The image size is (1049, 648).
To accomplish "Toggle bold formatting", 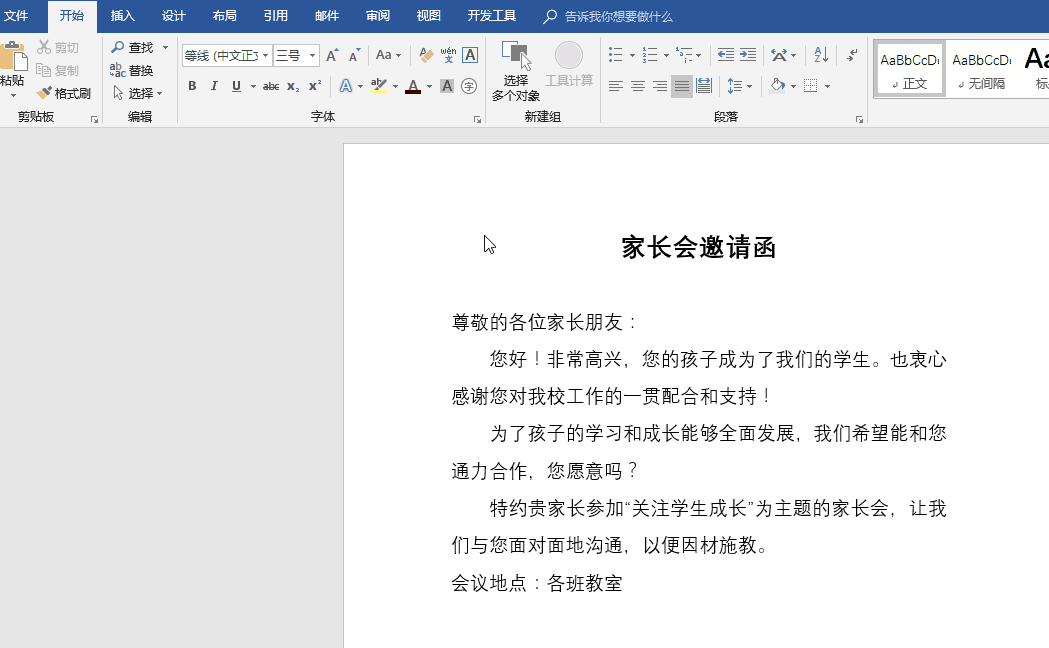I will 193,86.
